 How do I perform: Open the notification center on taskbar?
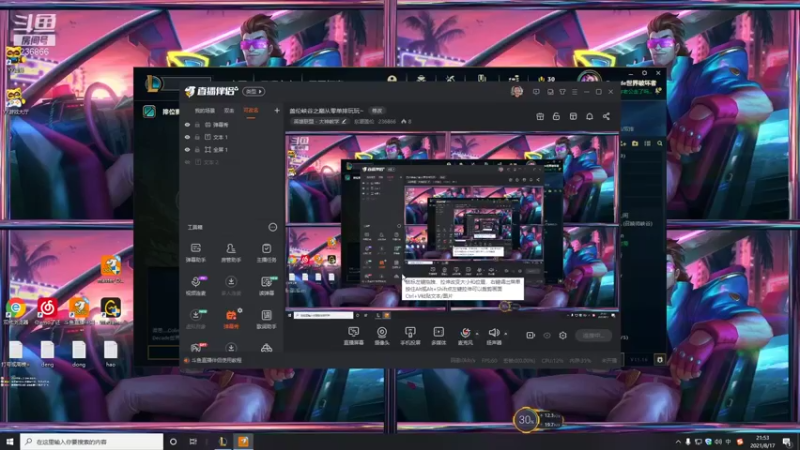tap(787, 441)
